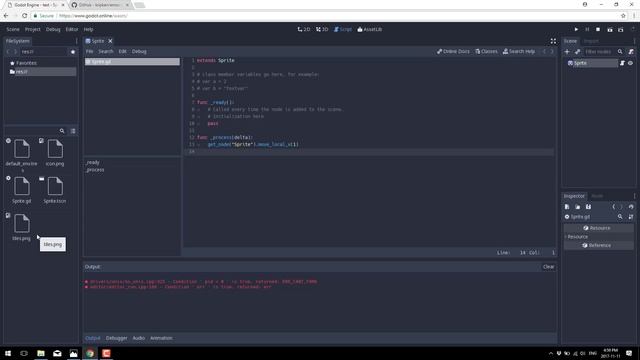
Task: Attach script icon in Scene dock toolbar
Action: coord(631,52)
